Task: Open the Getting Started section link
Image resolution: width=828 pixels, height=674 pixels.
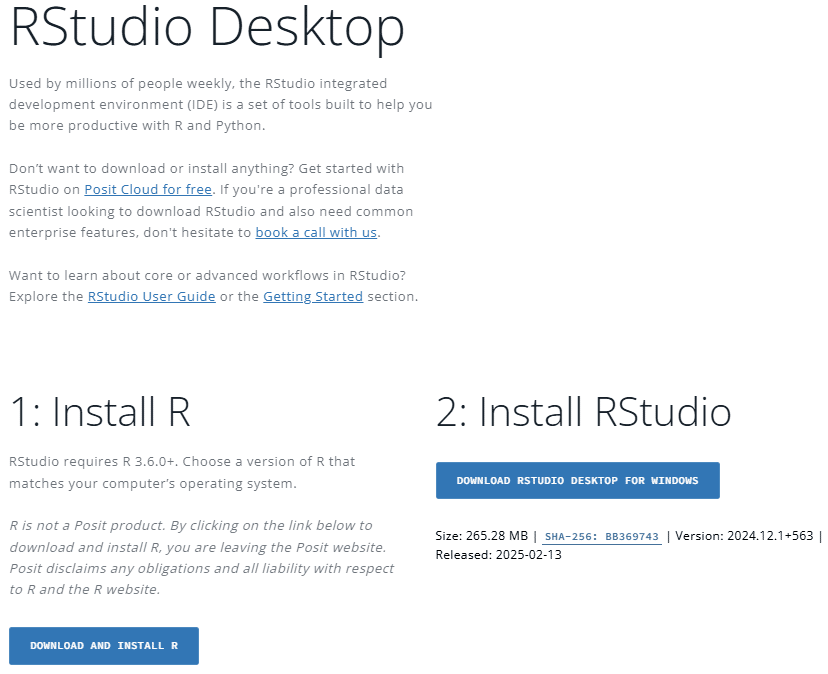Action: 312,296
